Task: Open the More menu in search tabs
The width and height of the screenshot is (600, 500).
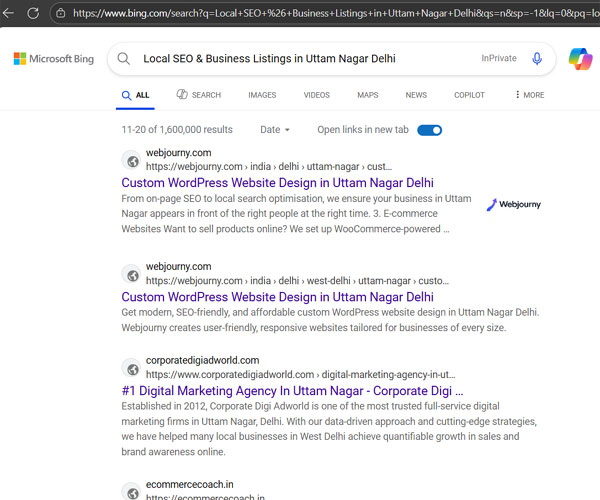Action: click(530, 95)
